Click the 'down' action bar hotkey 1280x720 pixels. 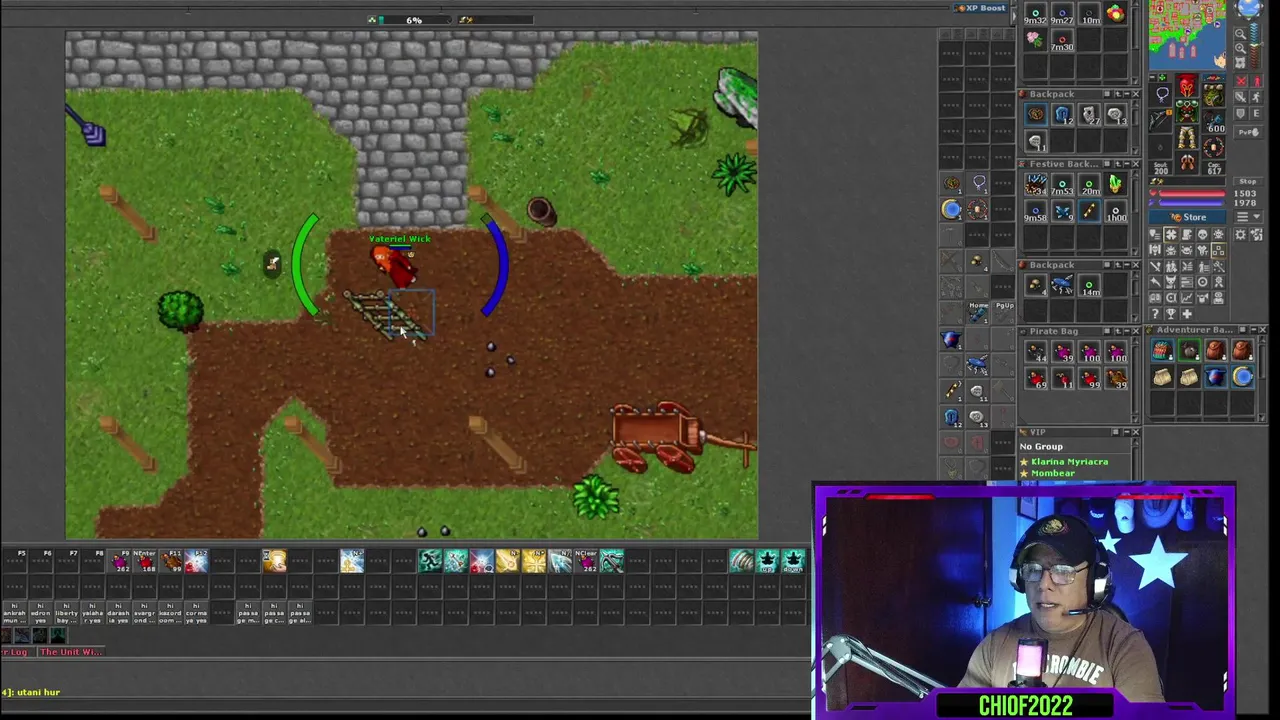(x=793, y=561)
